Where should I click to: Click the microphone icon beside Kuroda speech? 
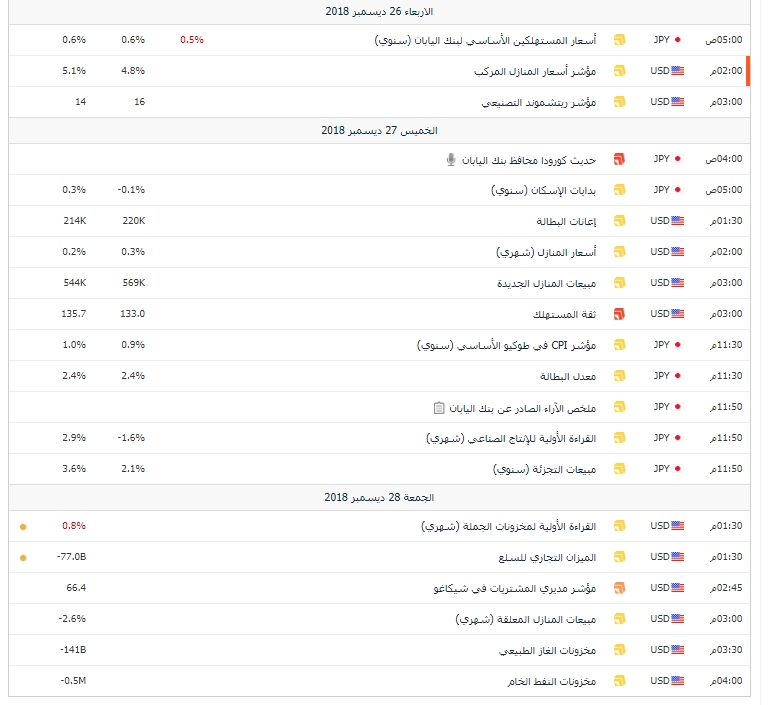coord(450,160)
